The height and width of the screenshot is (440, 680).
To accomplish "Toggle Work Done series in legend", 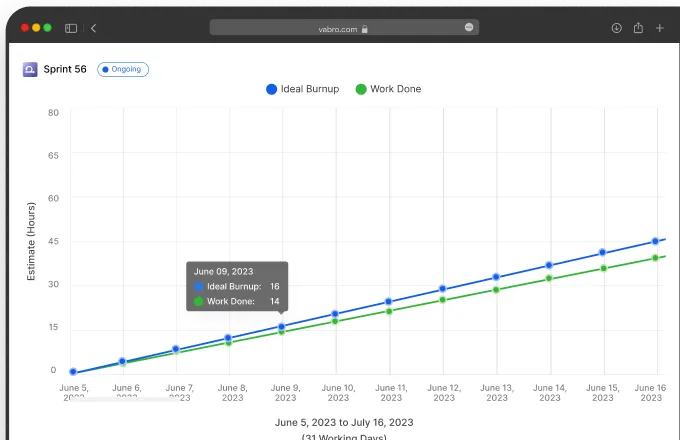I will pyautogui.click(x=387, y=89).
